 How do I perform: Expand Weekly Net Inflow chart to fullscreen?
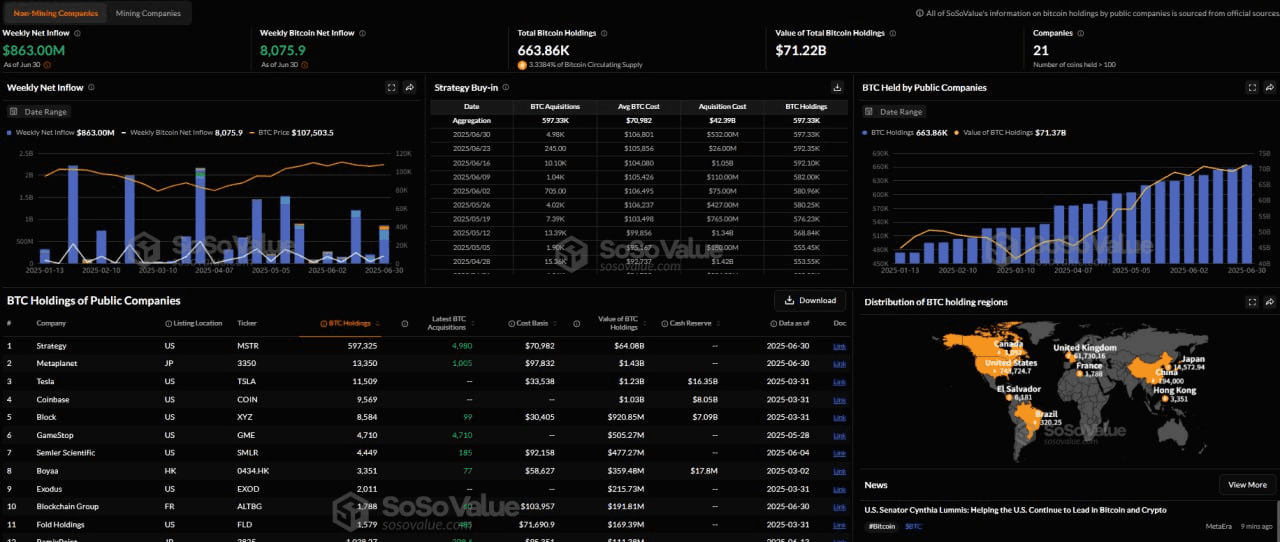391,87
